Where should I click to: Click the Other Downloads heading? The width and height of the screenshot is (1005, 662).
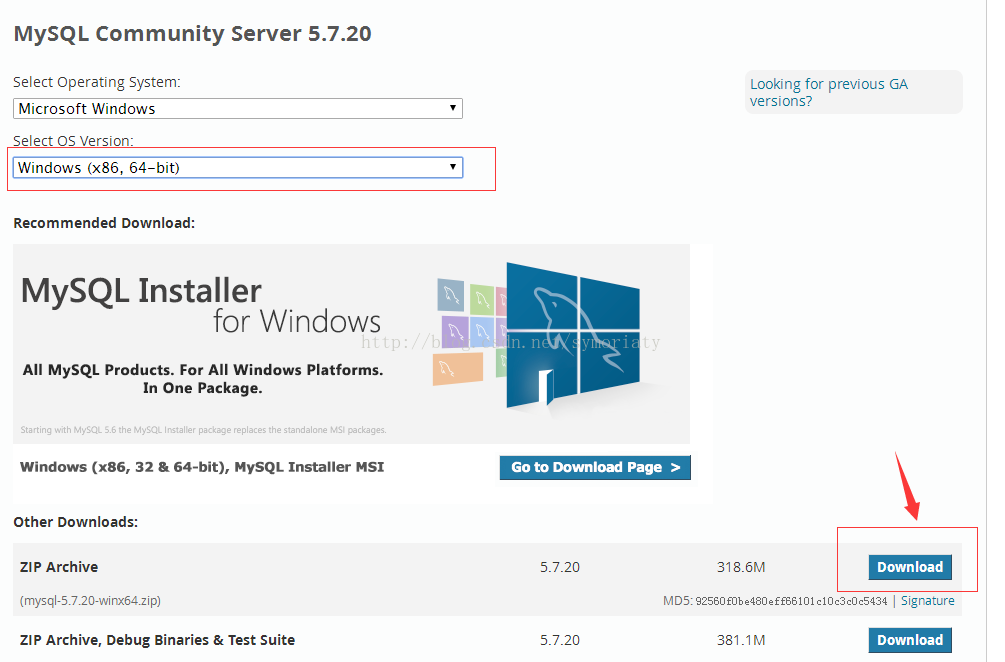[76, 522]
